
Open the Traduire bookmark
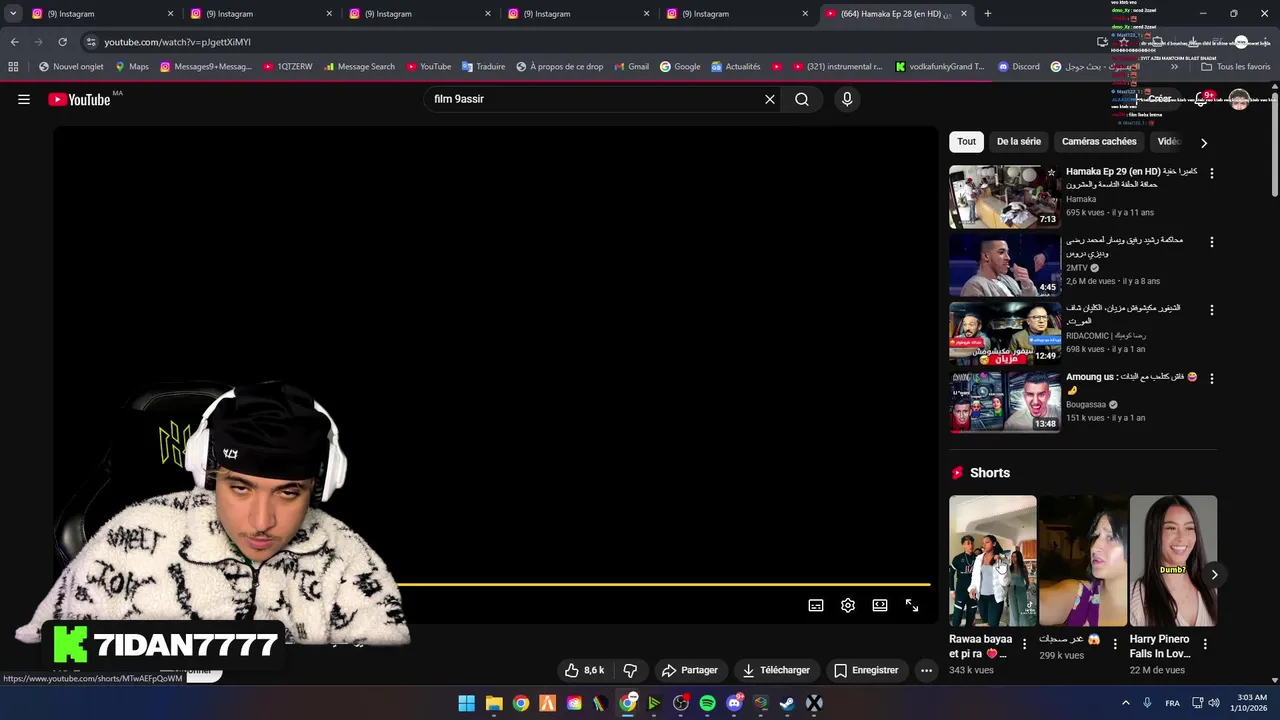[483, 67]
